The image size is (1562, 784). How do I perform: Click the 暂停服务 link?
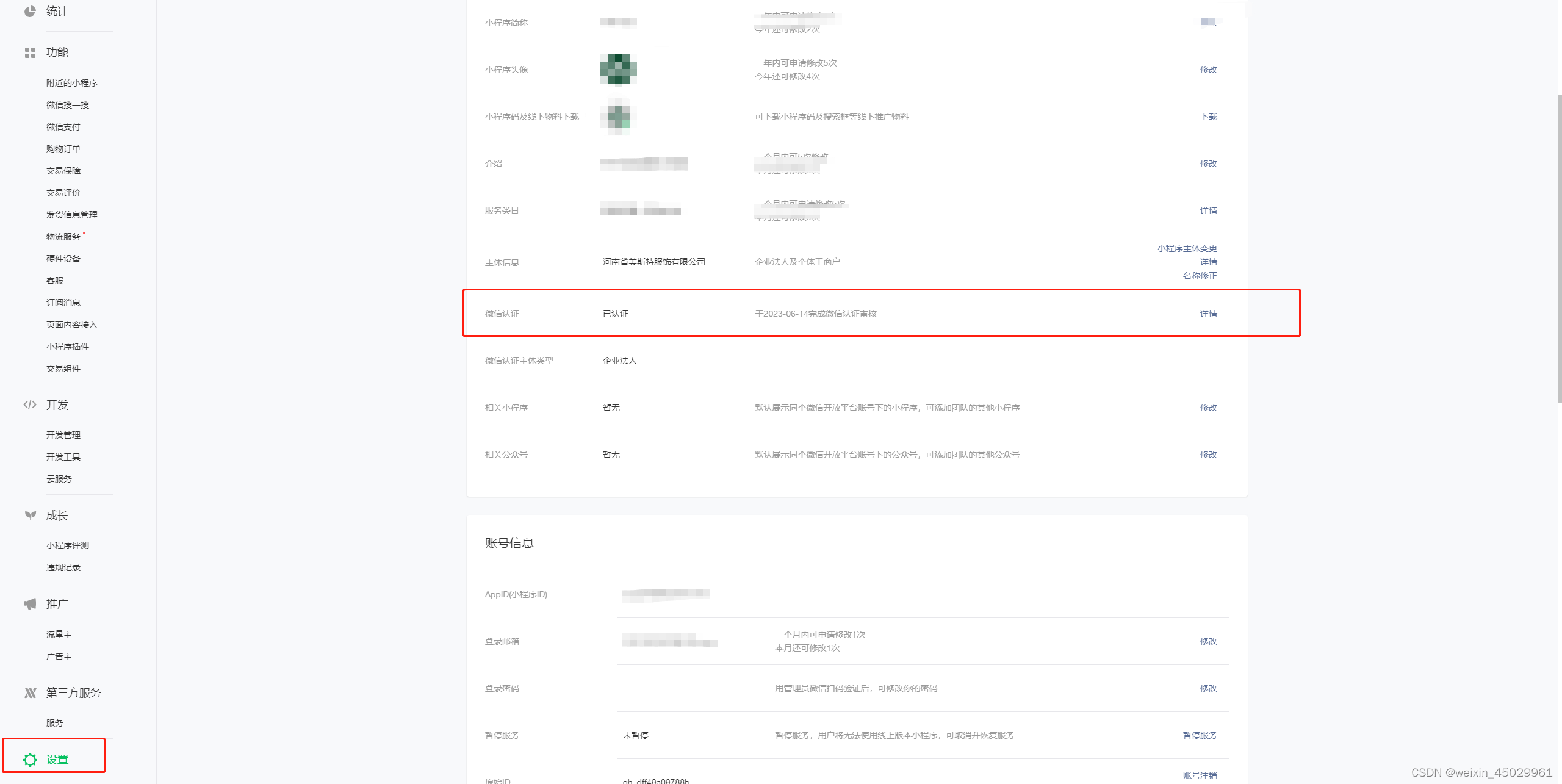[x=1200, y=735]
